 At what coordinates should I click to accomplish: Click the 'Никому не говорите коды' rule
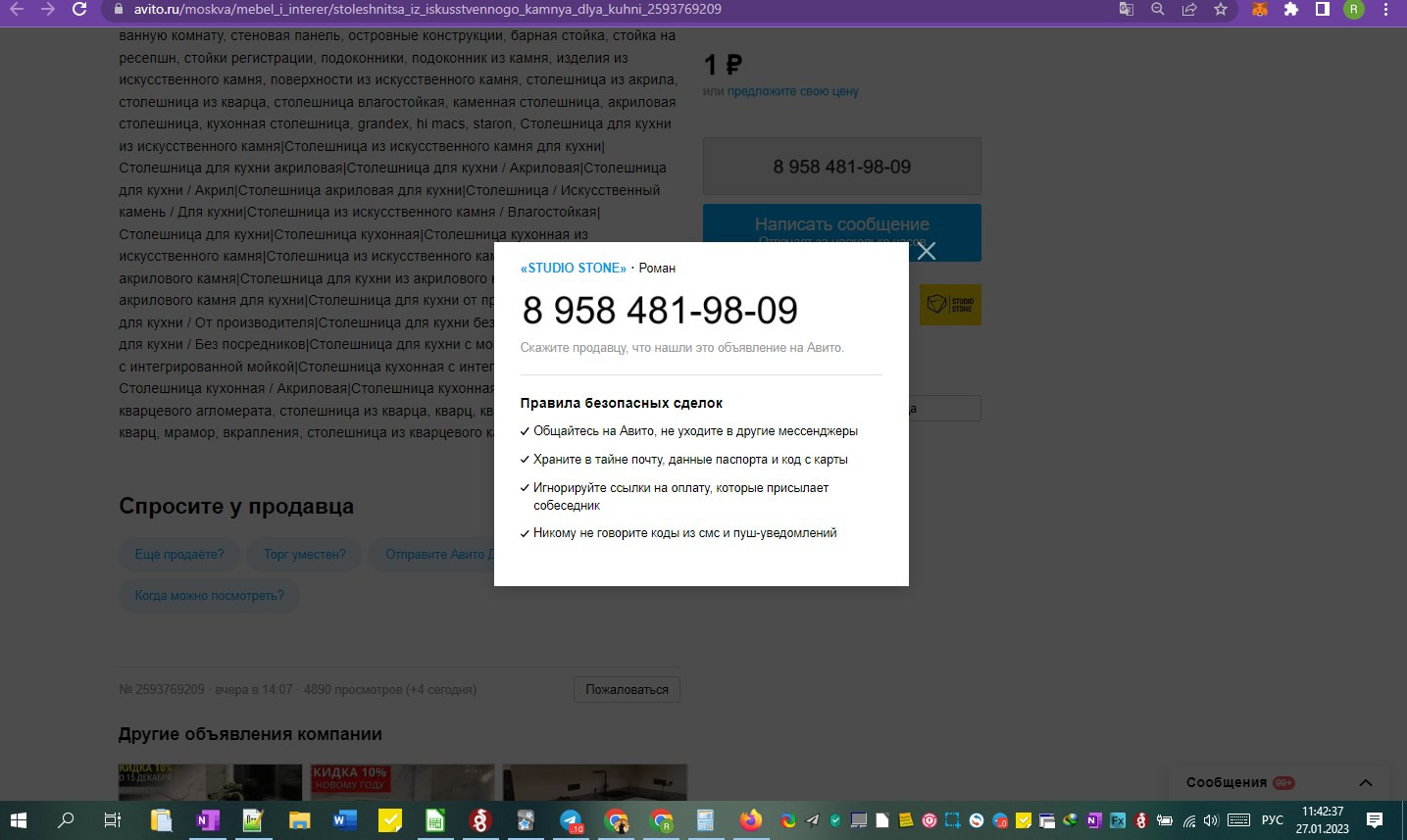coord(685,533)
